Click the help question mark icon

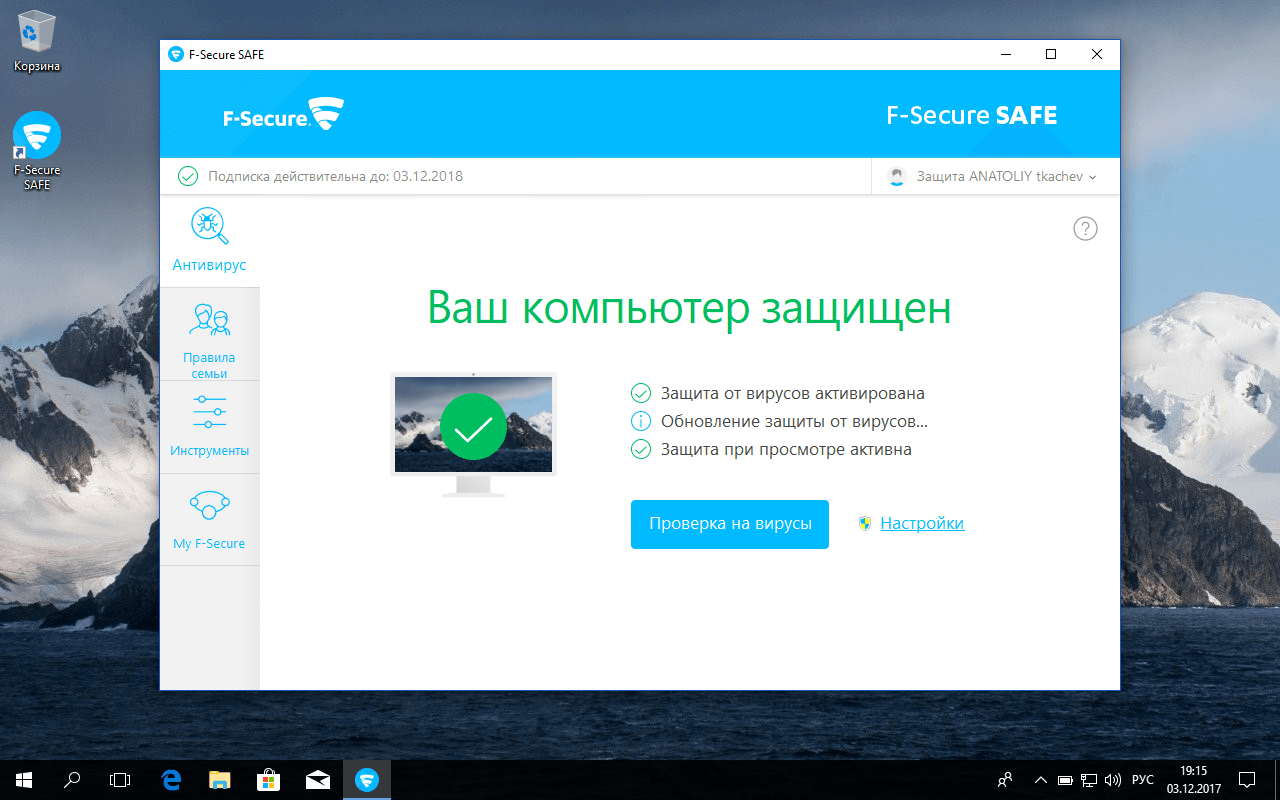1085,229
